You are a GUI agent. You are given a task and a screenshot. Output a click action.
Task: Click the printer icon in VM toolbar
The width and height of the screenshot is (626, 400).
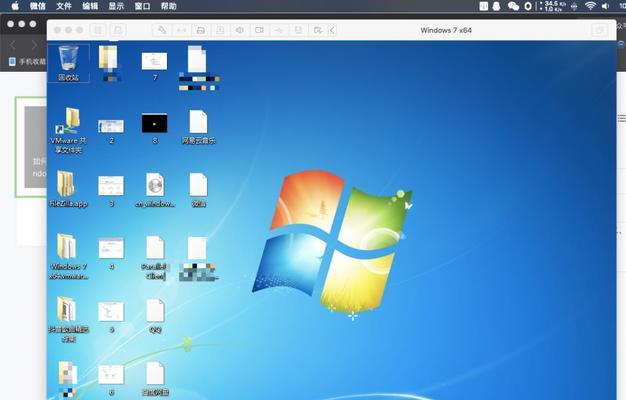(201, 30)
